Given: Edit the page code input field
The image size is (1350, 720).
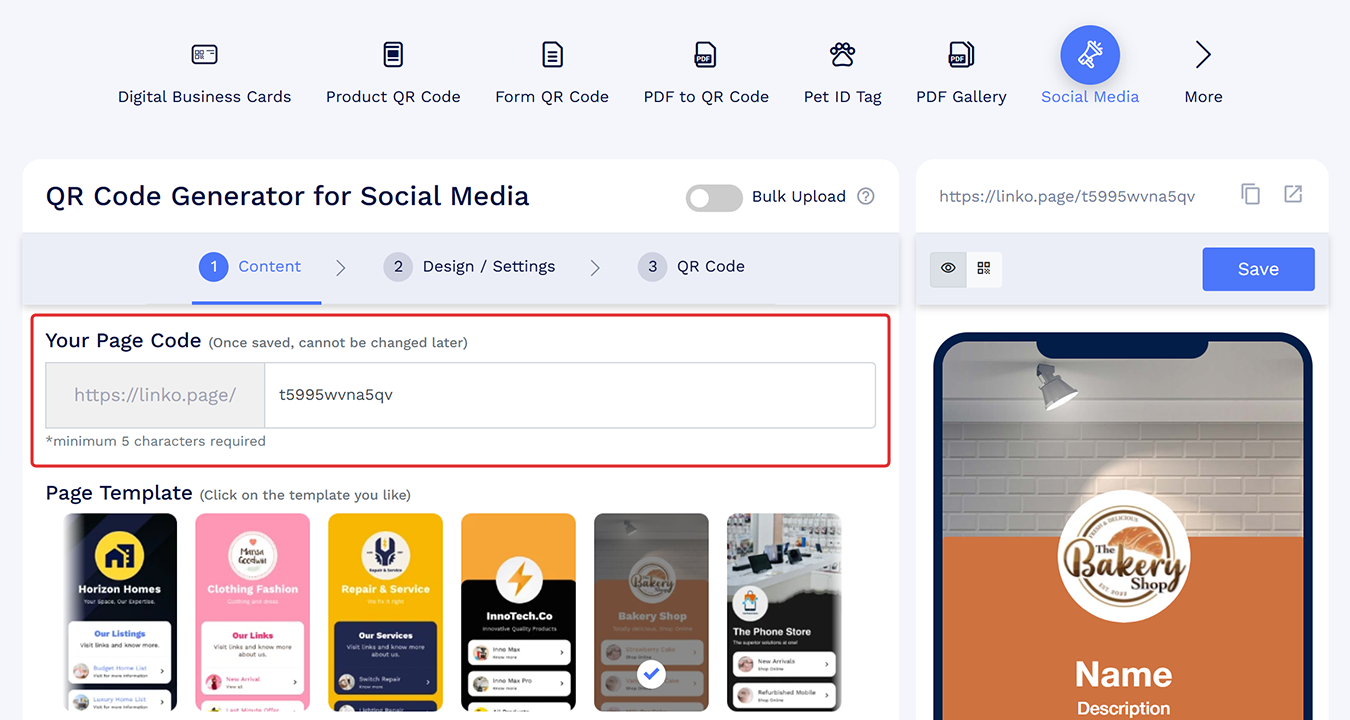Looking at the screenshot, I should tap(569, 395).
